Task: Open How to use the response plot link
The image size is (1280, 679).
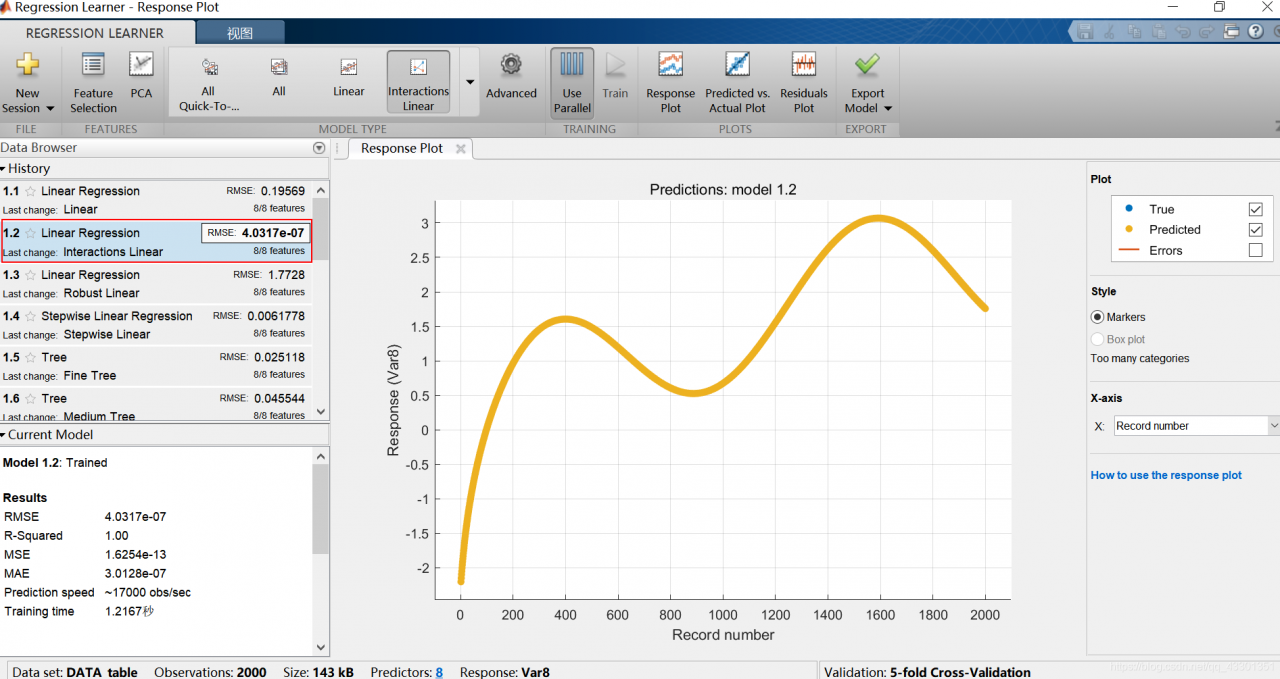Action: point(1166,475)
